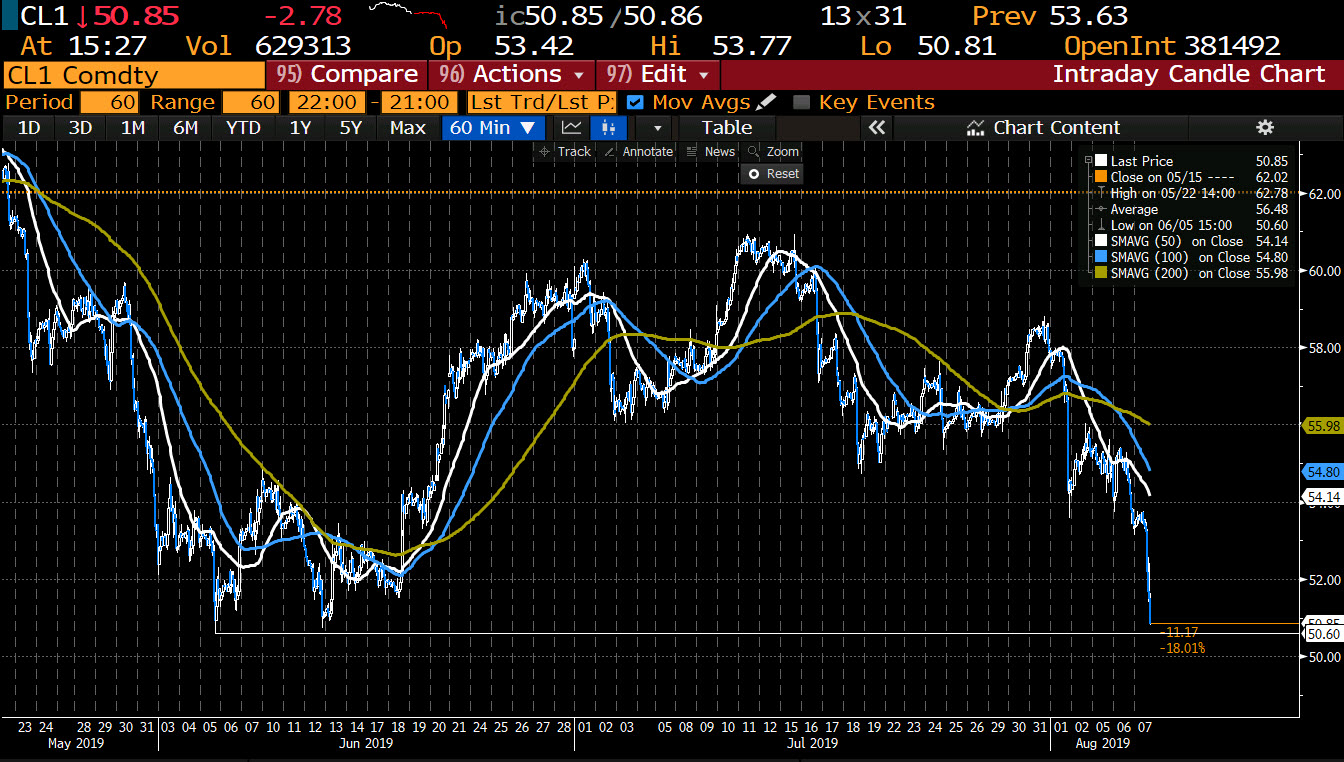Click the Intraday Candle Chart title

(x=1189, y=74)
